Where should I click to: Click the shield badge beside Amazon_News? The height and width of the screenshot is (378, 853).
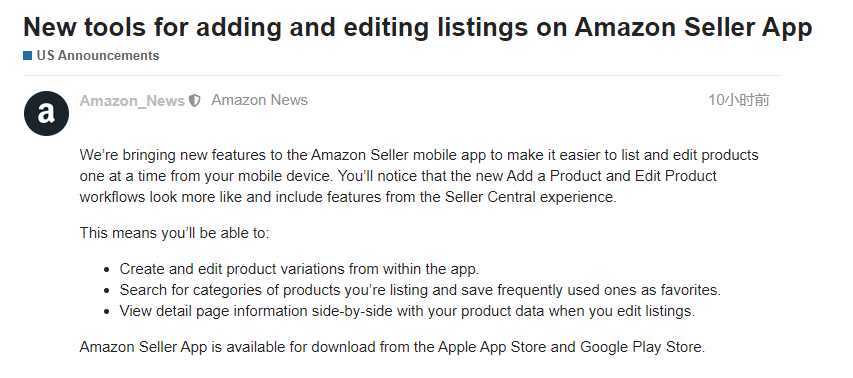pos(195,101)
